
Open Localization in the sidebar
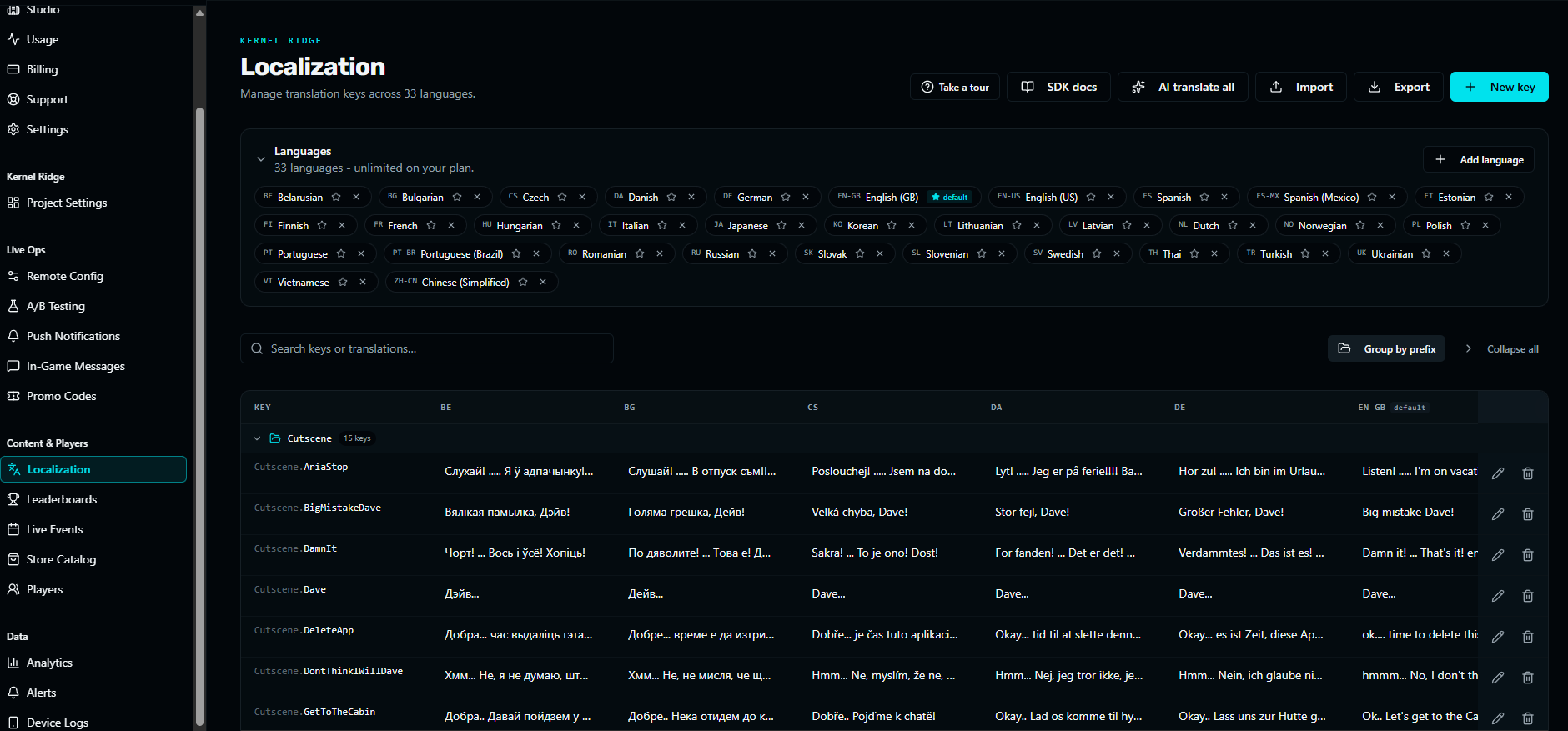pos(93,469)
